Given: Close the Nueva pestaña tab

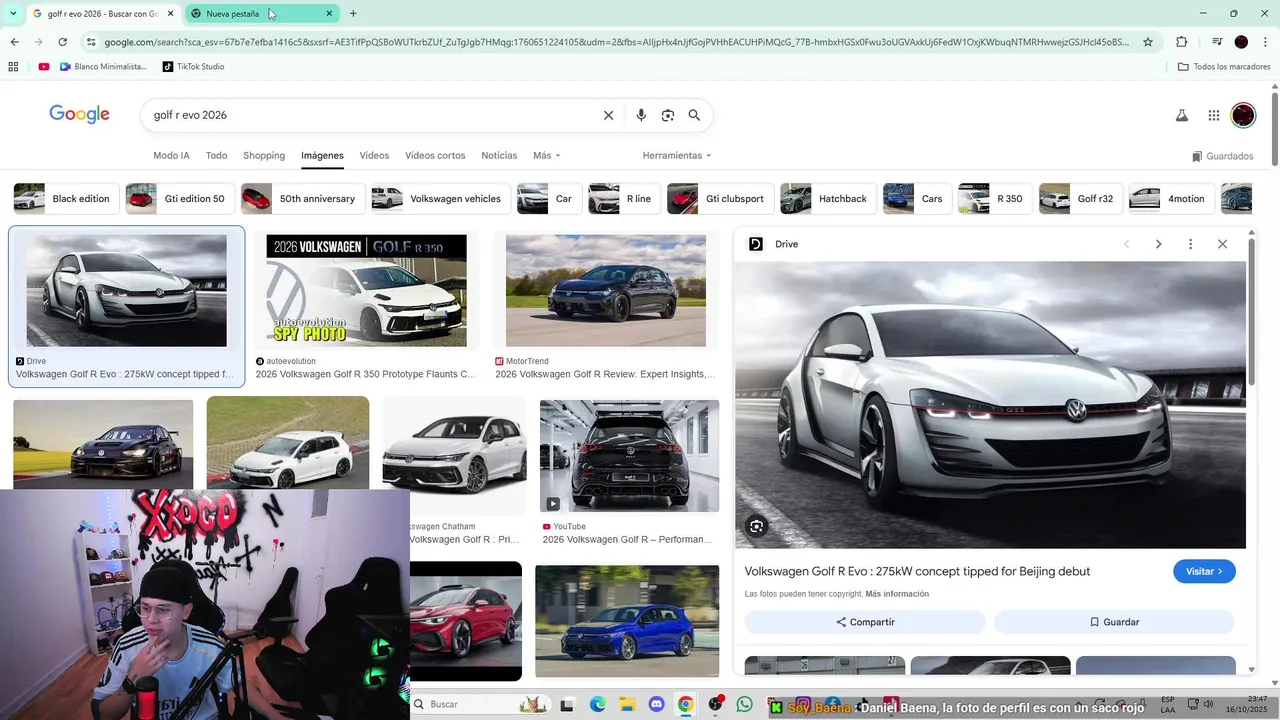Looking at the screenshot, I should click(329, 13).
